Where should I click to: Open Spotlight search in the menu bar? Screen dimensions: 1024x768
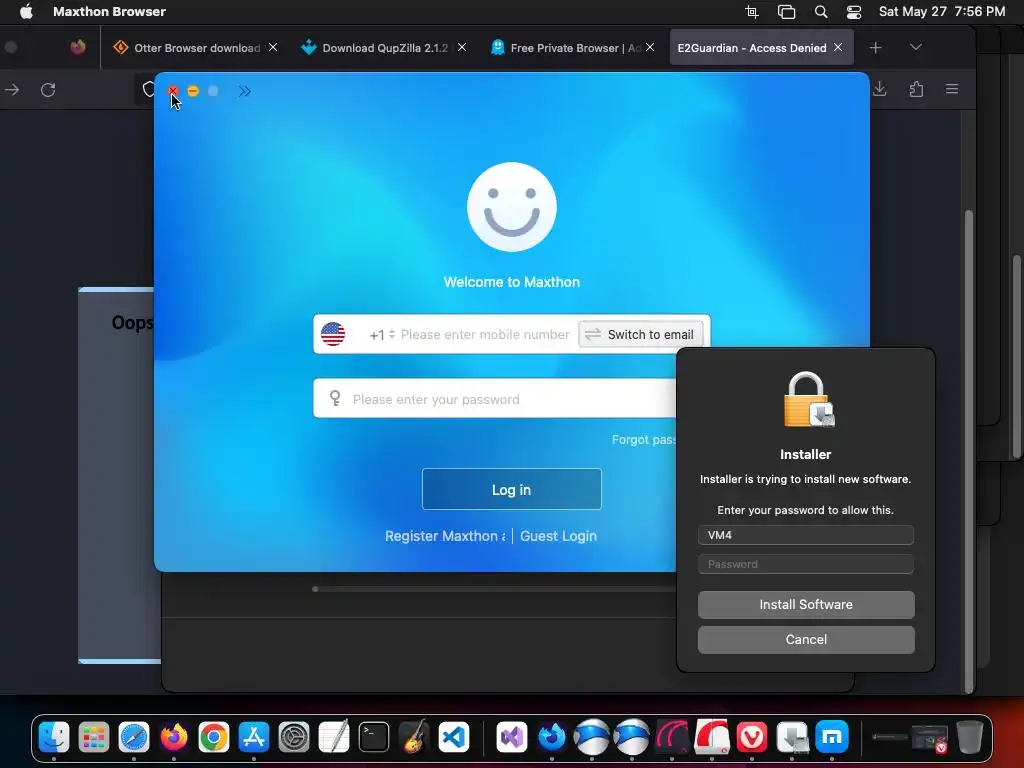click(x=821, y=12)
